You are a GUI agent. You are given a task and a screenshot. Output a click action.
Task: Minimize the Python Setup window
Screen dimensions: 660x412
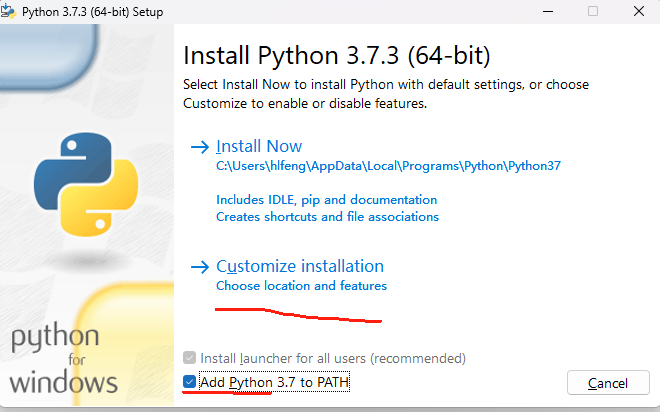click(548, 11)
